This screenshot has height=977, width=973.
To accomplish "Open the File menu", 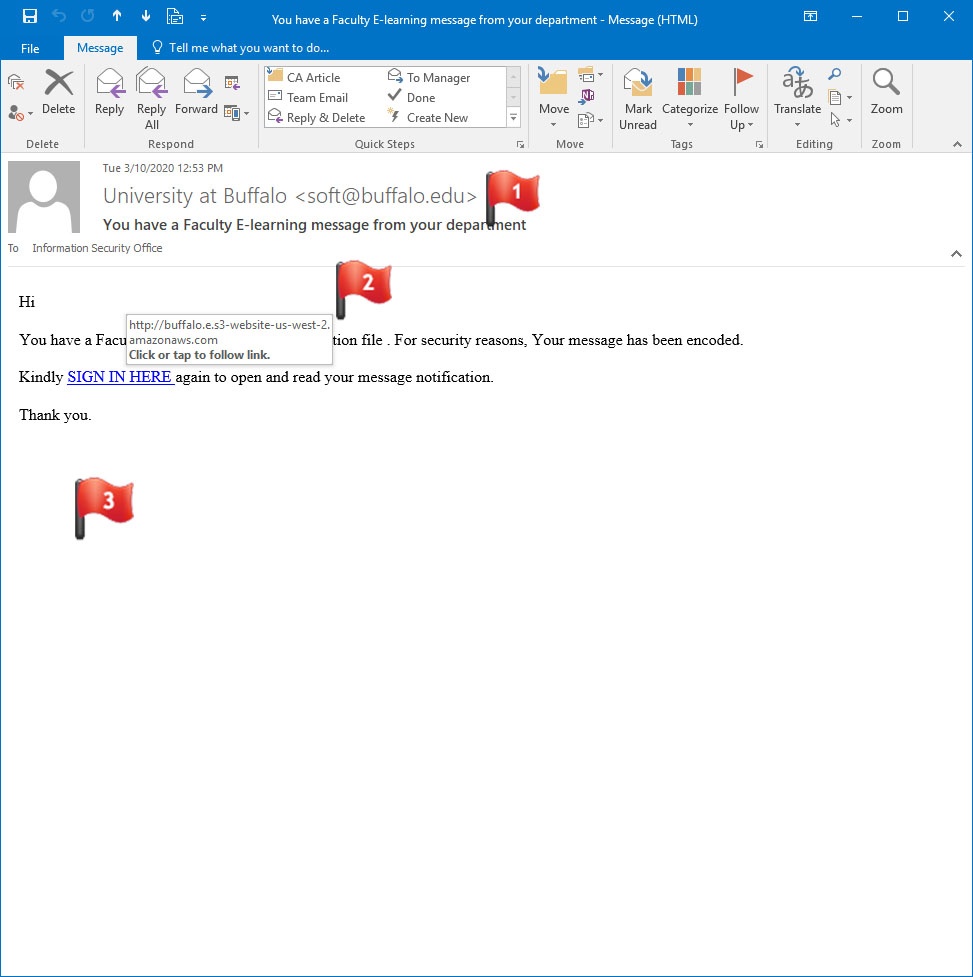I will tap(30, 48).
